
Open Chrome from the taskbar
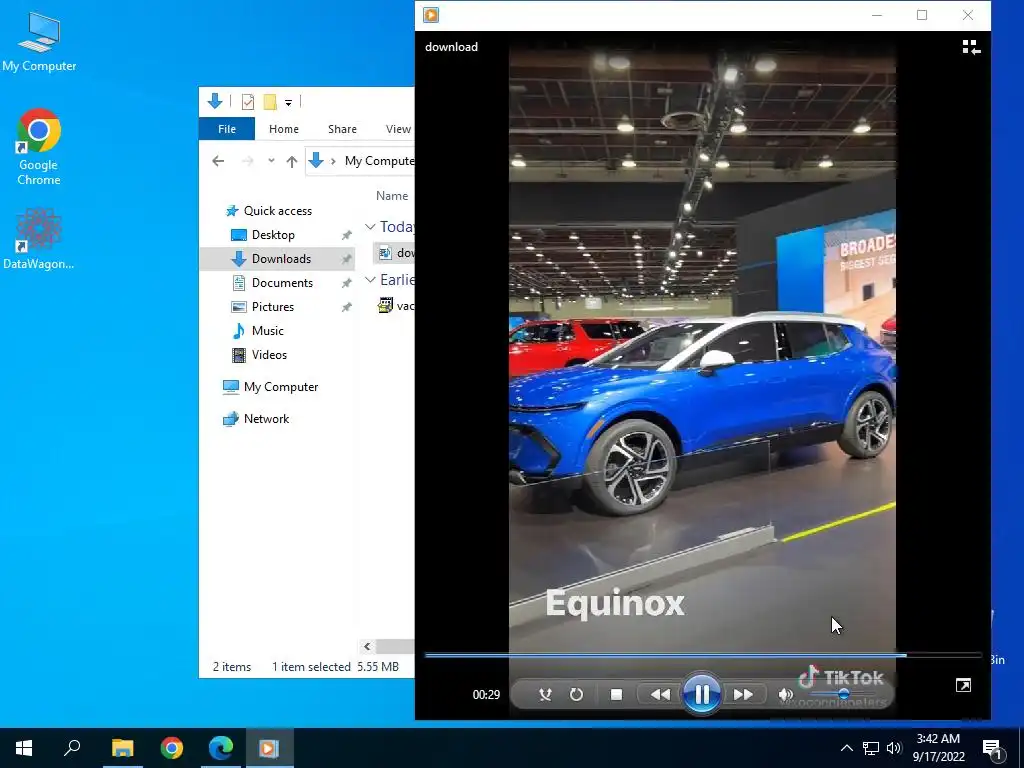[x=172, y=748]
